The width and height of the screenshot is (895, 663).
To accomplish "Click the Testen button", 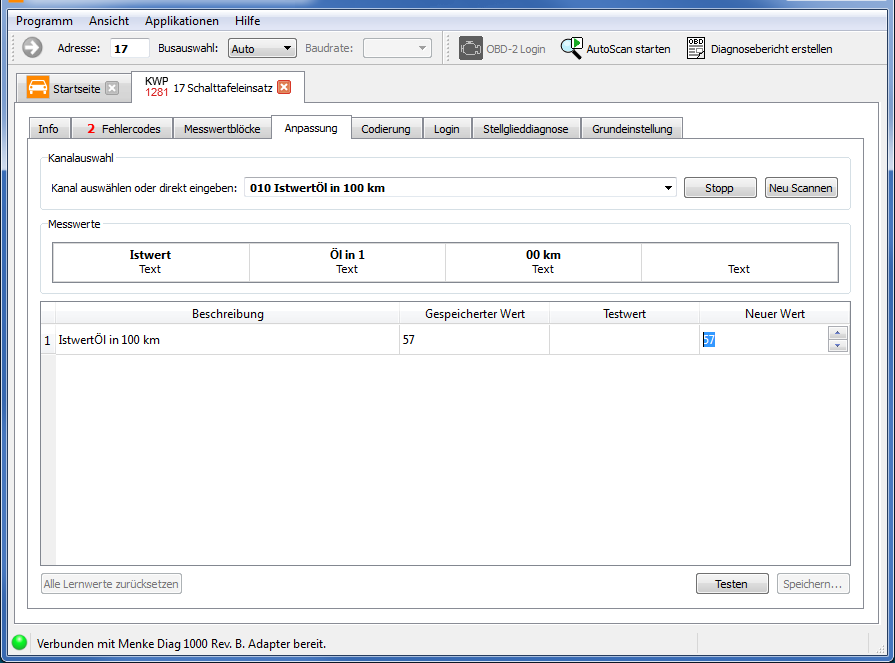I will point(731,584).
